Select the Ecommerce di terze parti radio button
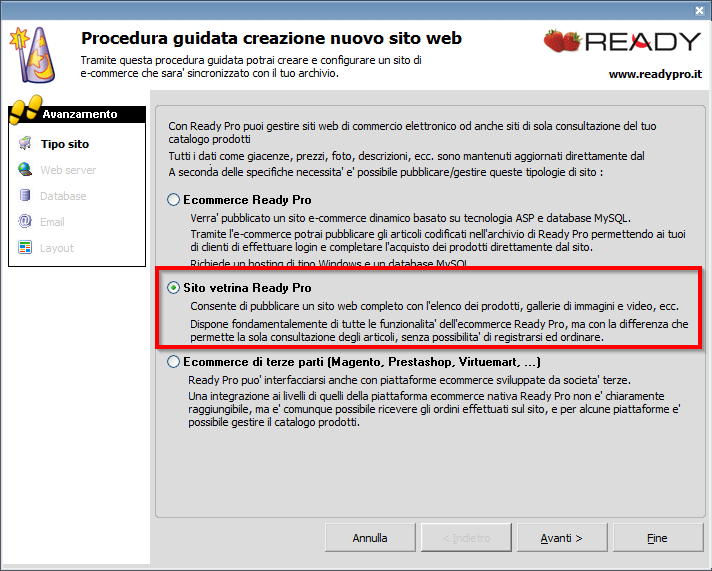 coord(173,362)
